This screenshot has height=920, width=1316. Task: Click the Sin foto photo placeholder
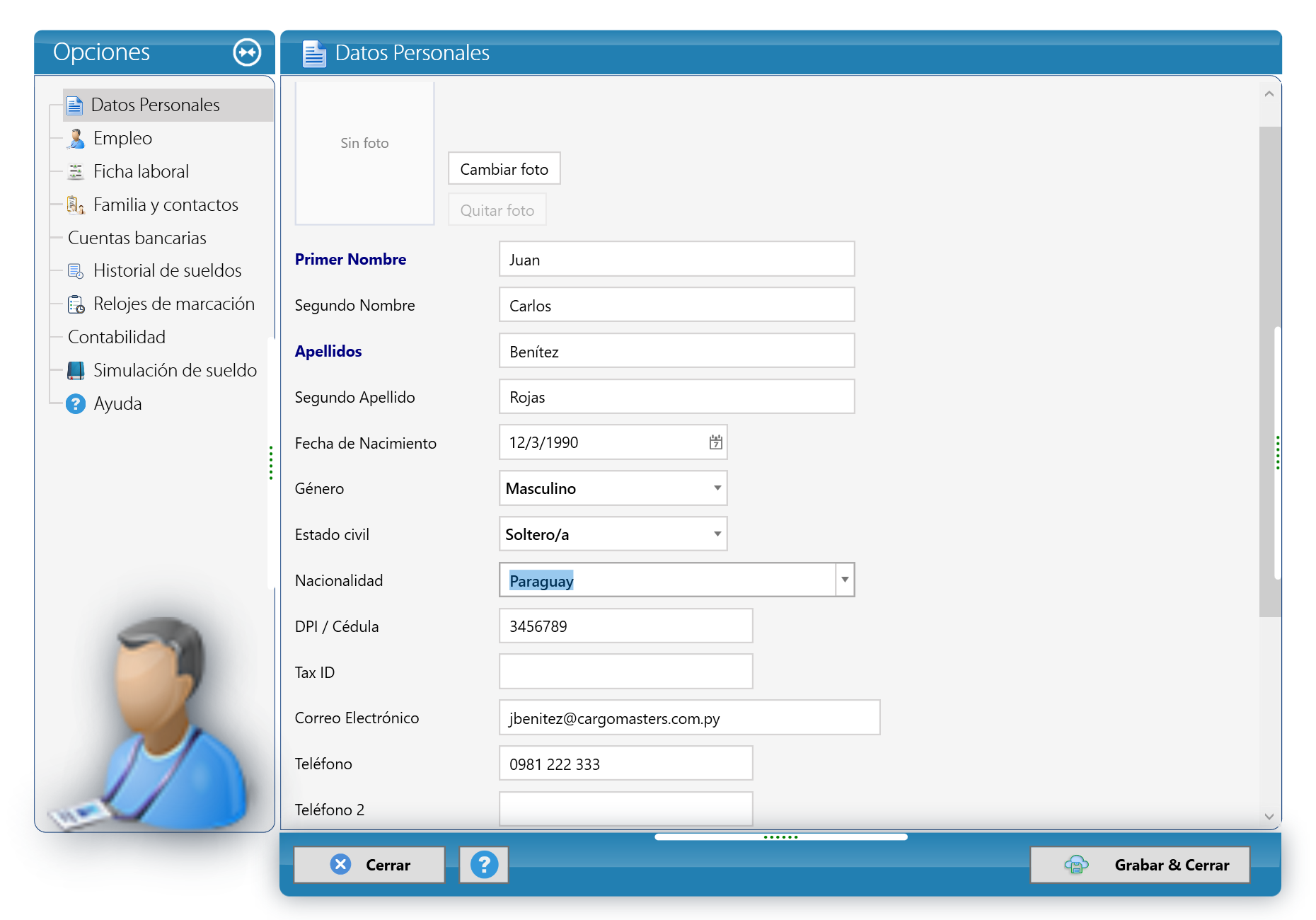365,153
